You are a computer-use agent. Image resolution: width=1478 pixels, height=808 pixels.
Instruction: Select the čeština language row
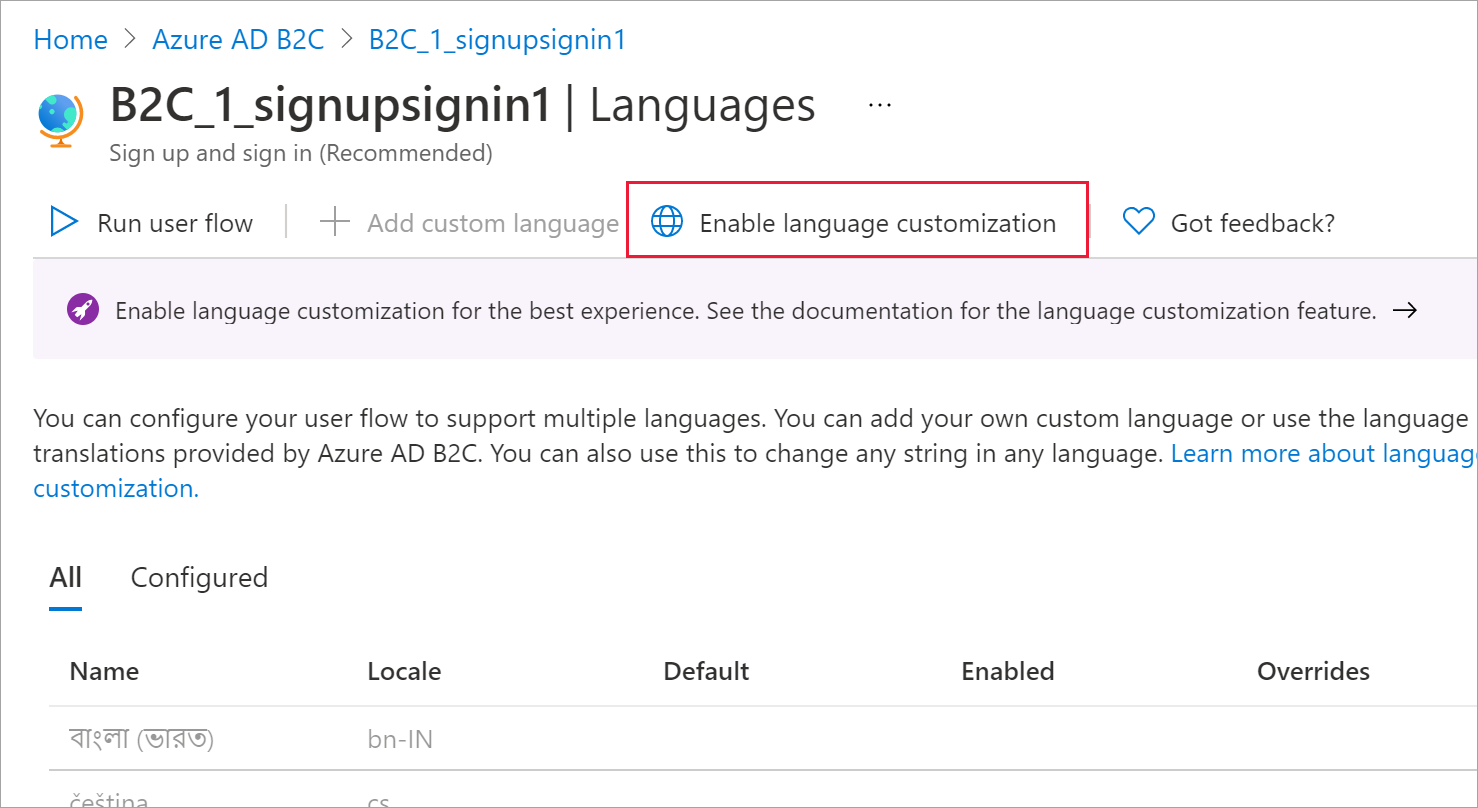pyautogui.click(x=110, y=797)
